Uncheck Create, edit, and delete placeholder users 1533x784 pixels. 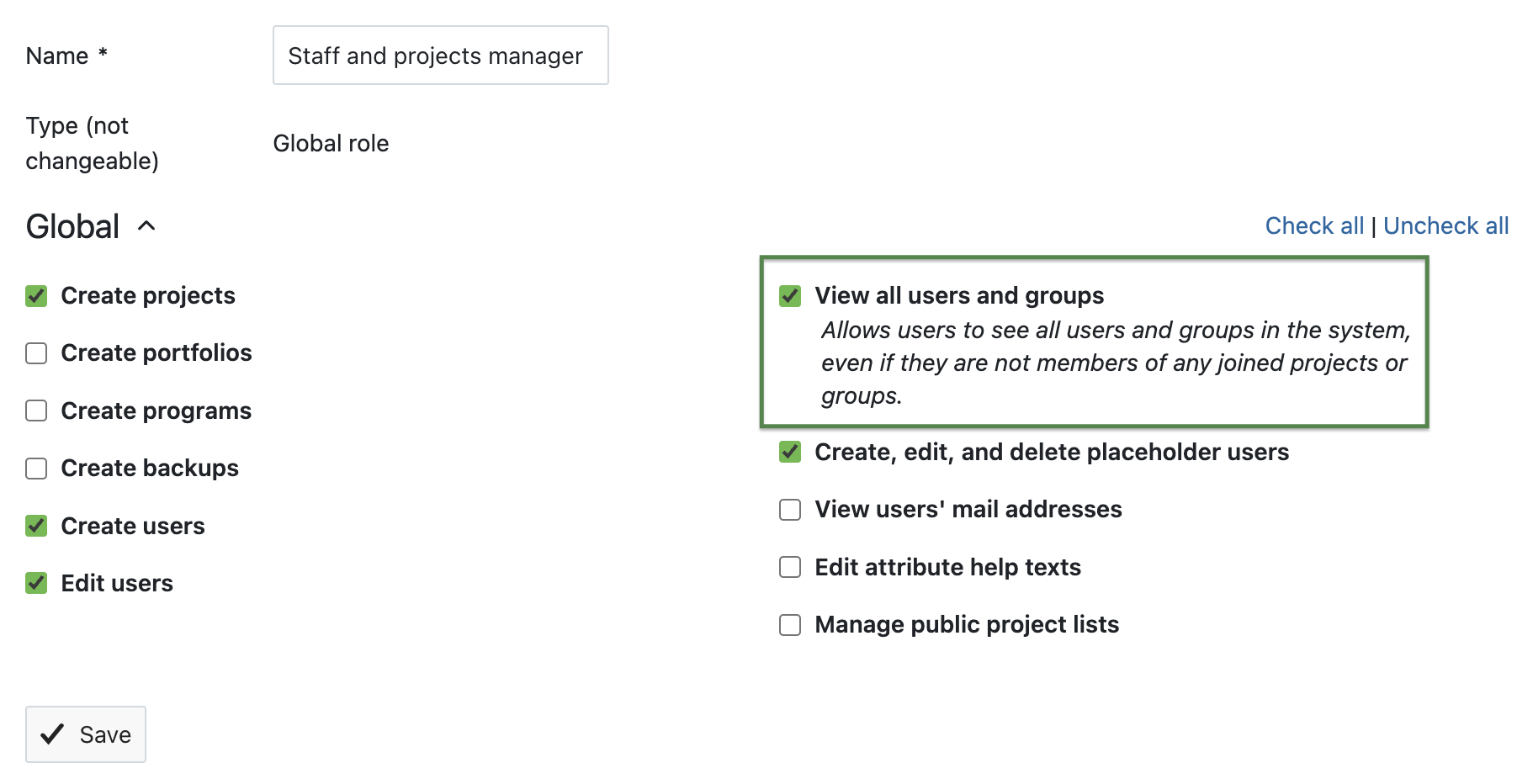(x=789, y=452)
